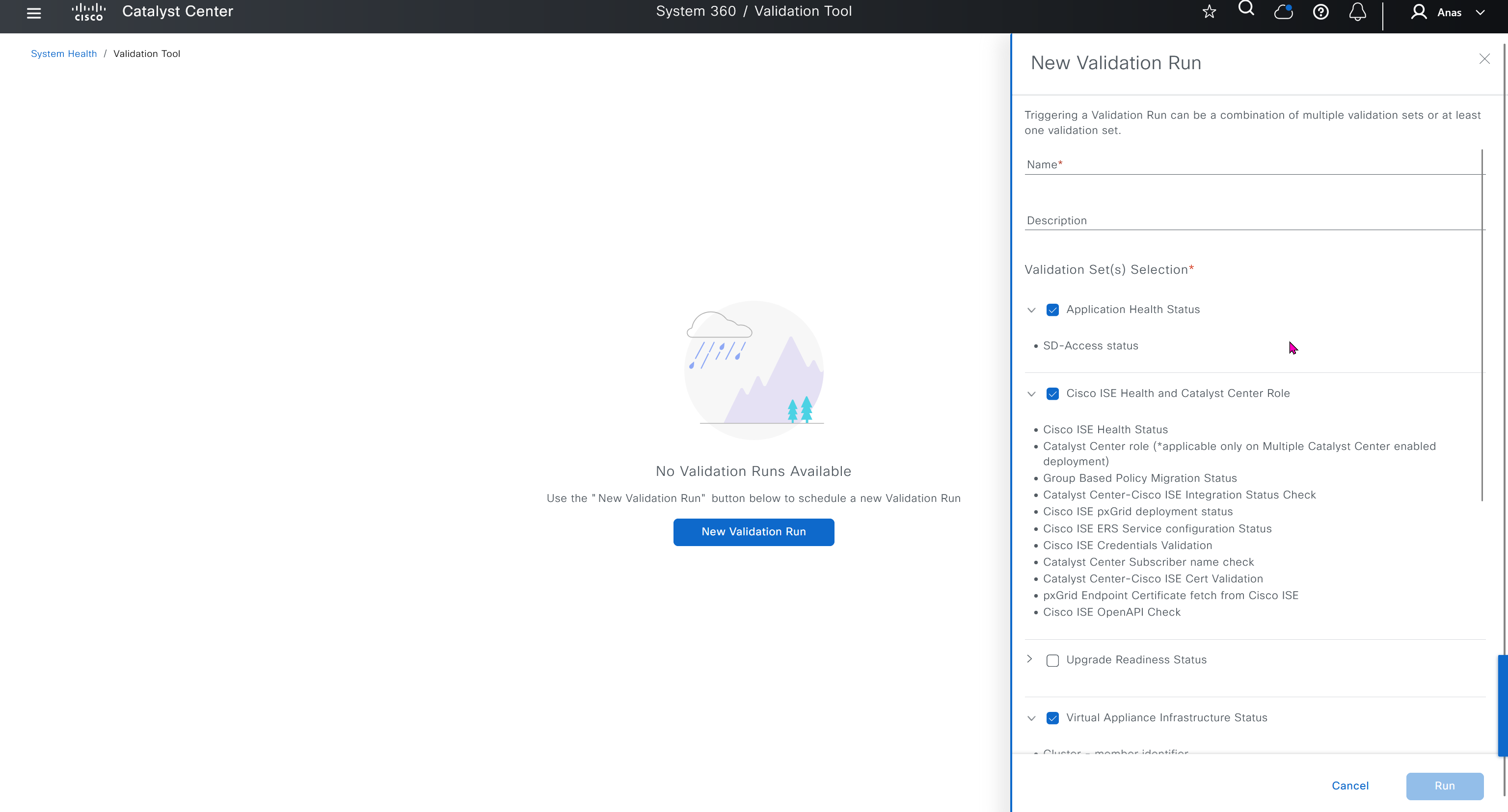This screenshot has height=812, width=1508.
Task: Click the cloud status icon
Action: coord(1283,12)
